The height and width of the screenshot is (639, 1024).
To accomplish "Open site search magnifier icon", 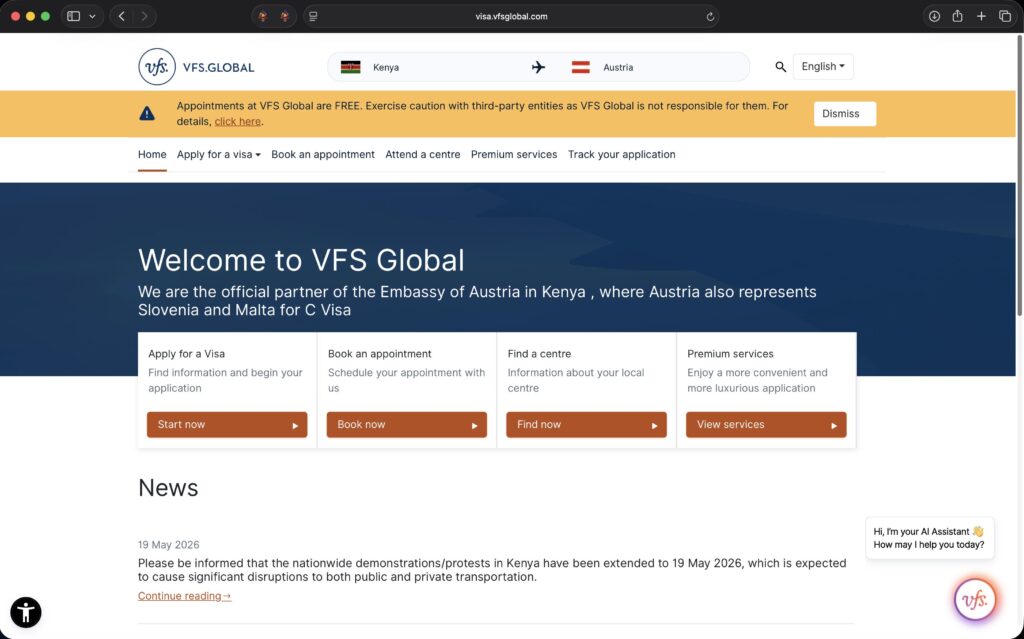I will click(780, 67).
